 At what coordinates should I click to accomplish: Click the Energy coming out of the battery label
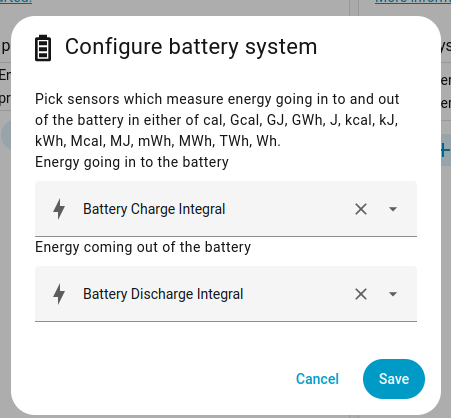click(143, 247)
